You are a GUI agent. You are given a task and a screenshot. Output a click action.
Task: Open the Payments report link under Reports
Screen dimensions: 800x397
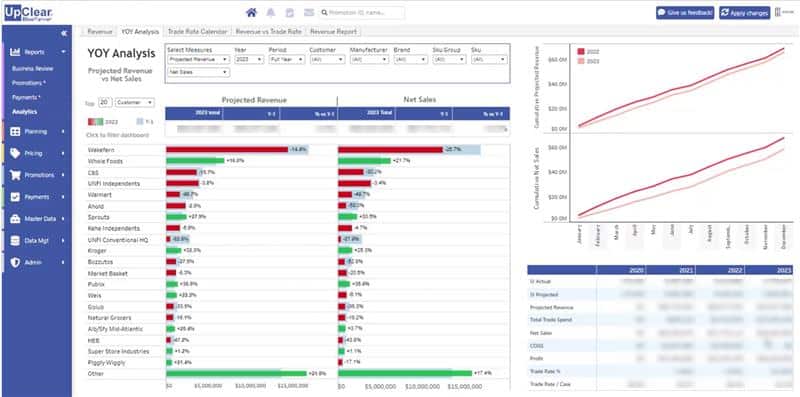pyautogui.click(x=27, y=97)
